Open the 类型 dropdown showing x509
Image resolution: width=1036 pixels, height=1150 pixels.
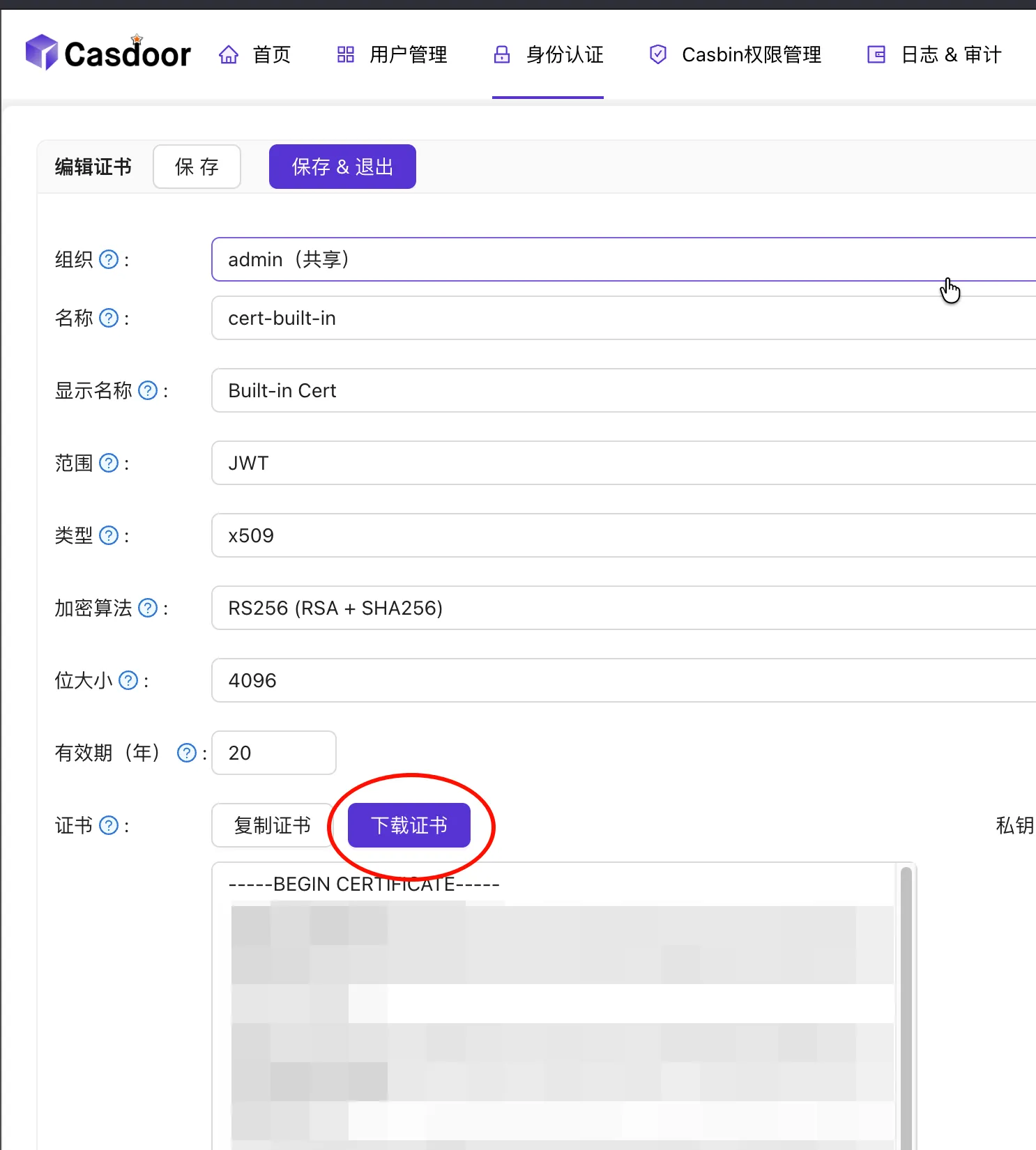point(620,536)
